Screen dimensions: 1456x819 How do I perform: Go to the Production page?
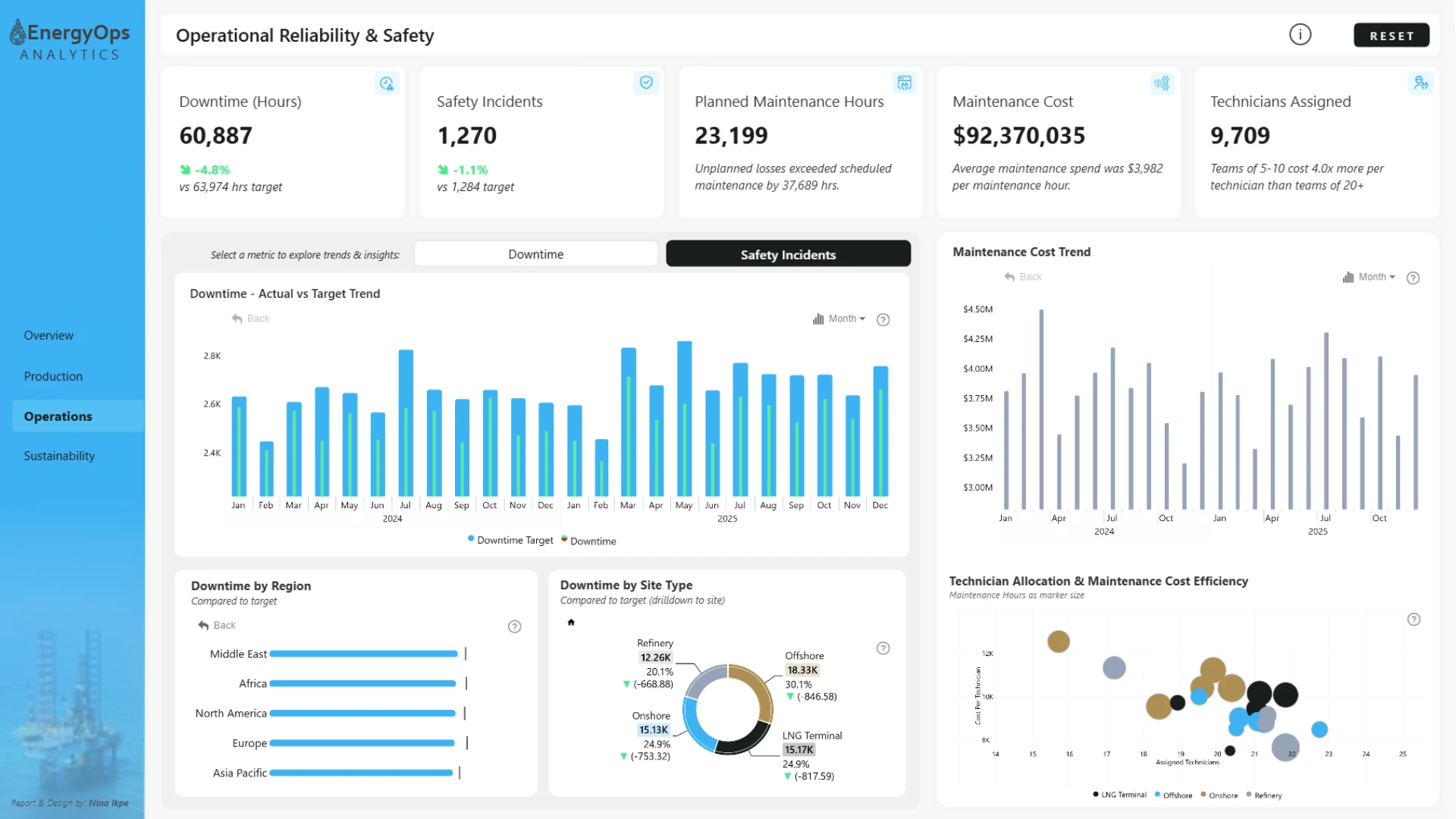(x=53, y=376)
